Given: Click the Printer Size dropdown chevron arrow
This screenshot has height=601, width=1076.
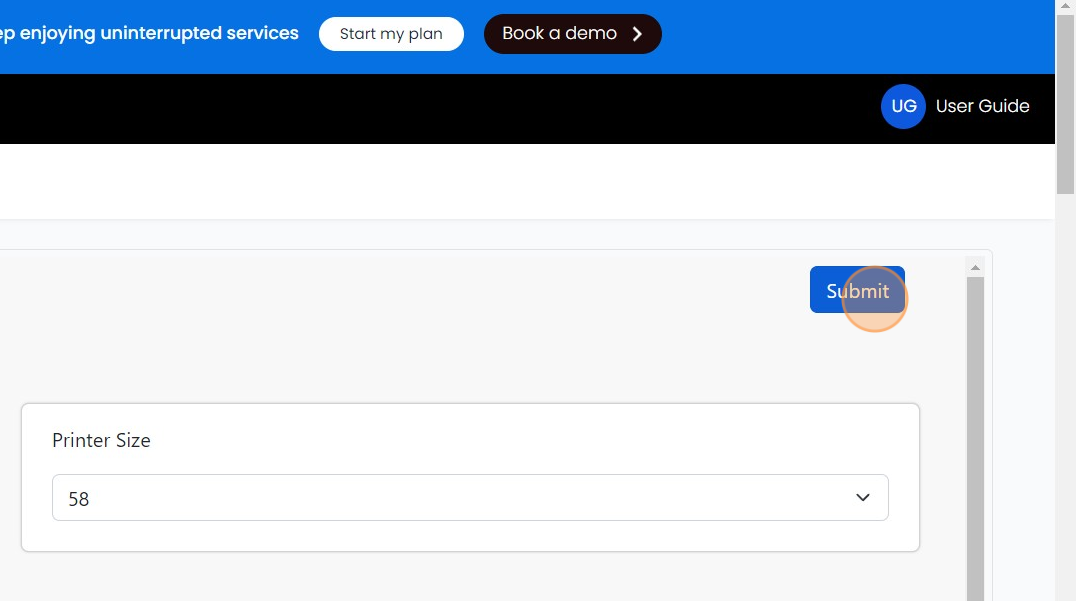Looking at the screenshot, I should 862,498.
